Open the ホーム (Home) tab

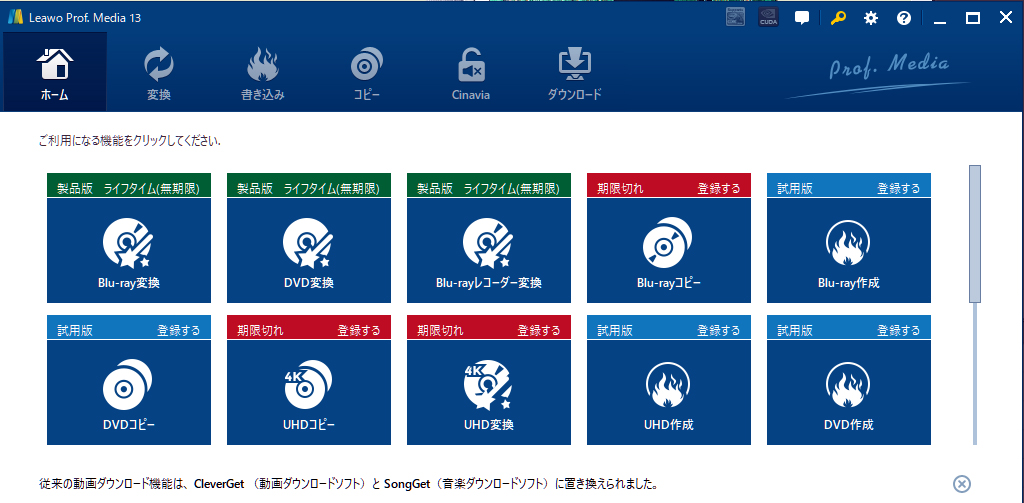pos(54,72)
